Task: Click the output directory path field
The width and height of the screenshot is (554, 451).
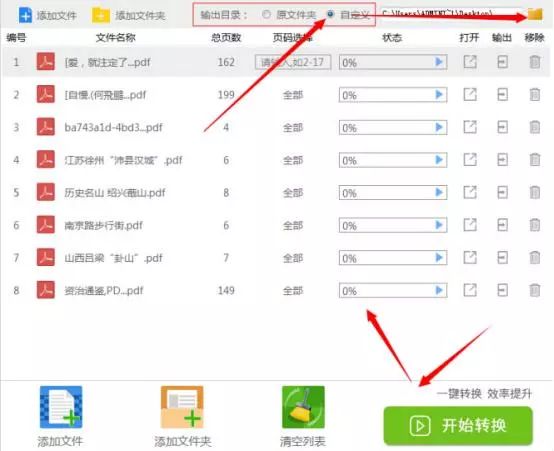Action: pos(452,14)
